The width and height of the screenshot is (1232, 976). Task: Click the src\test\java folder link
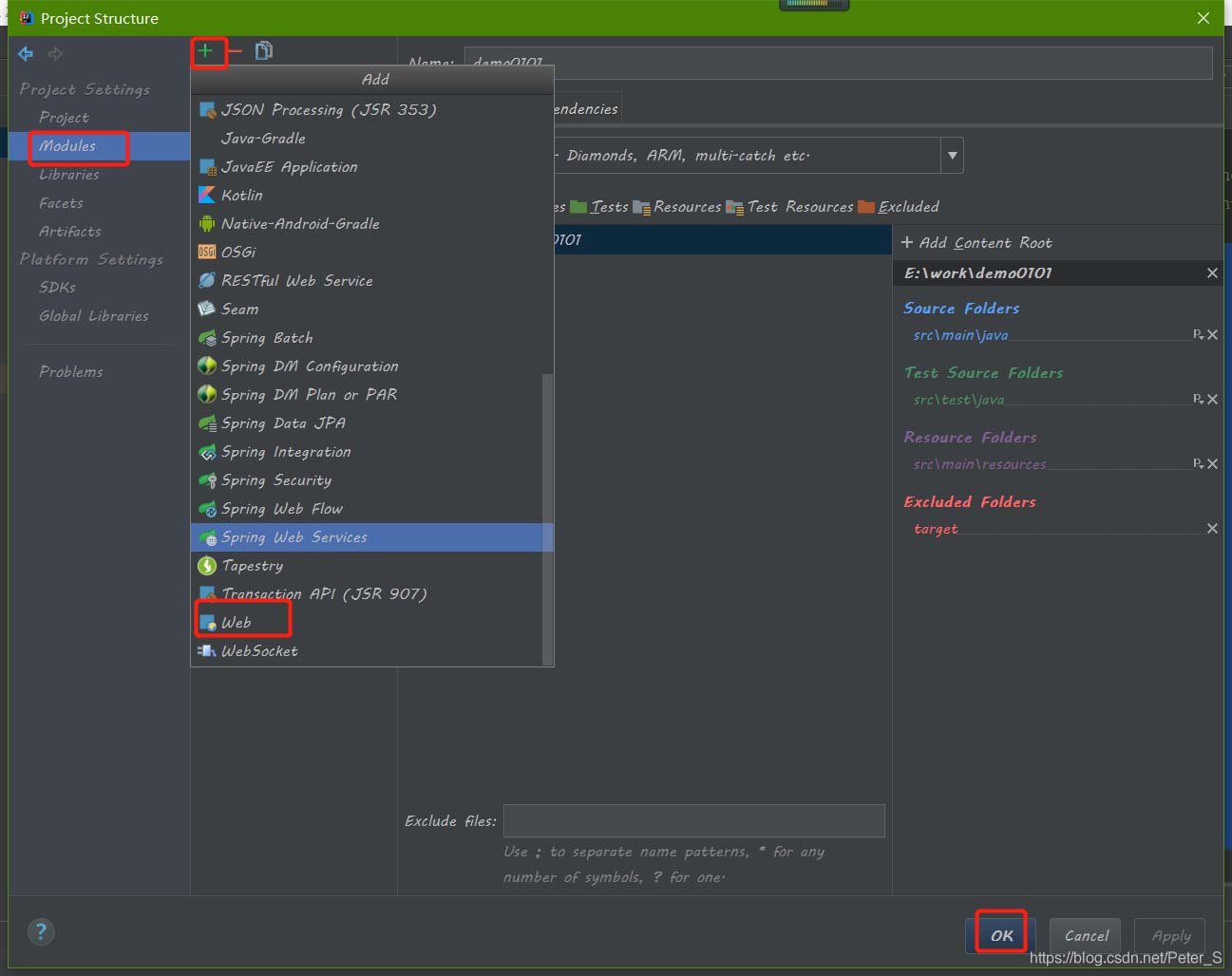(x=958, y=400)
